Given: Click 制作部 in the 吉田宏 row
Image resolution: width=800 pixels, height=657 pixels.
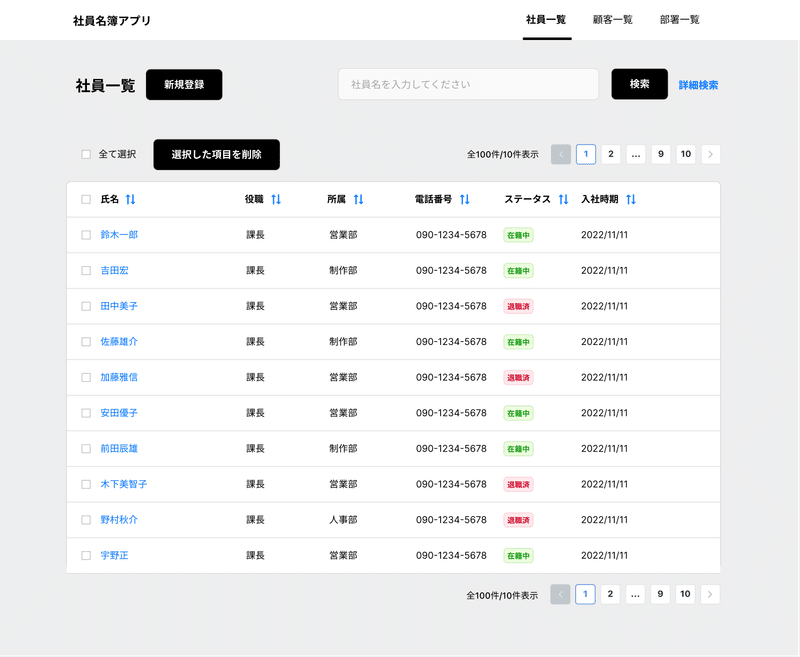Looking at the screenshot, I should pyautogui.click(x=343, y=271).
